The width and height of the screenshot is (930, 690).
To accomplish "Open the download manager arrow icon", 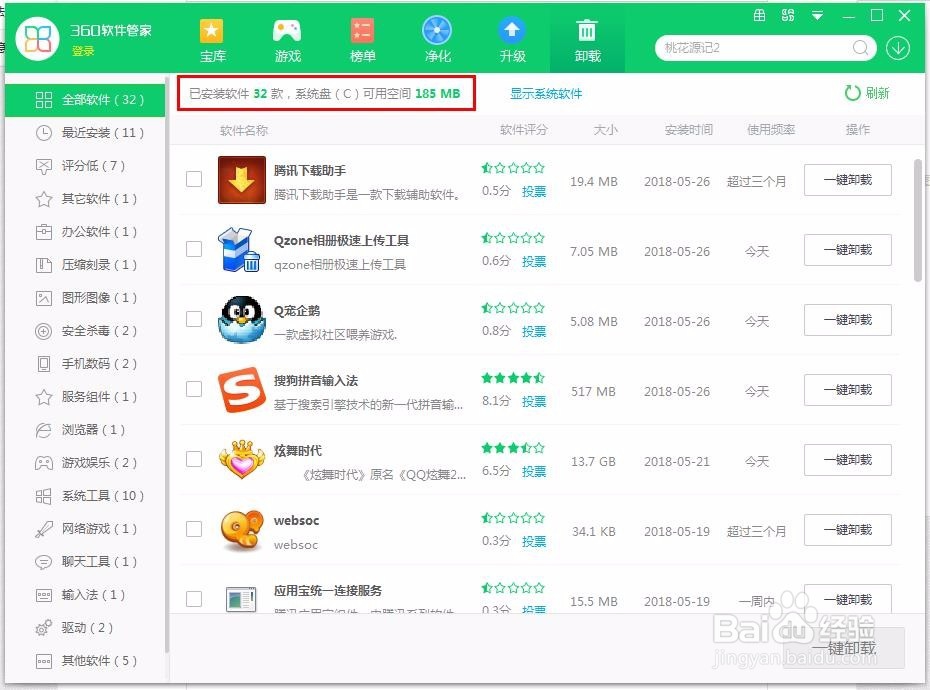I will [x=898, y=48].
